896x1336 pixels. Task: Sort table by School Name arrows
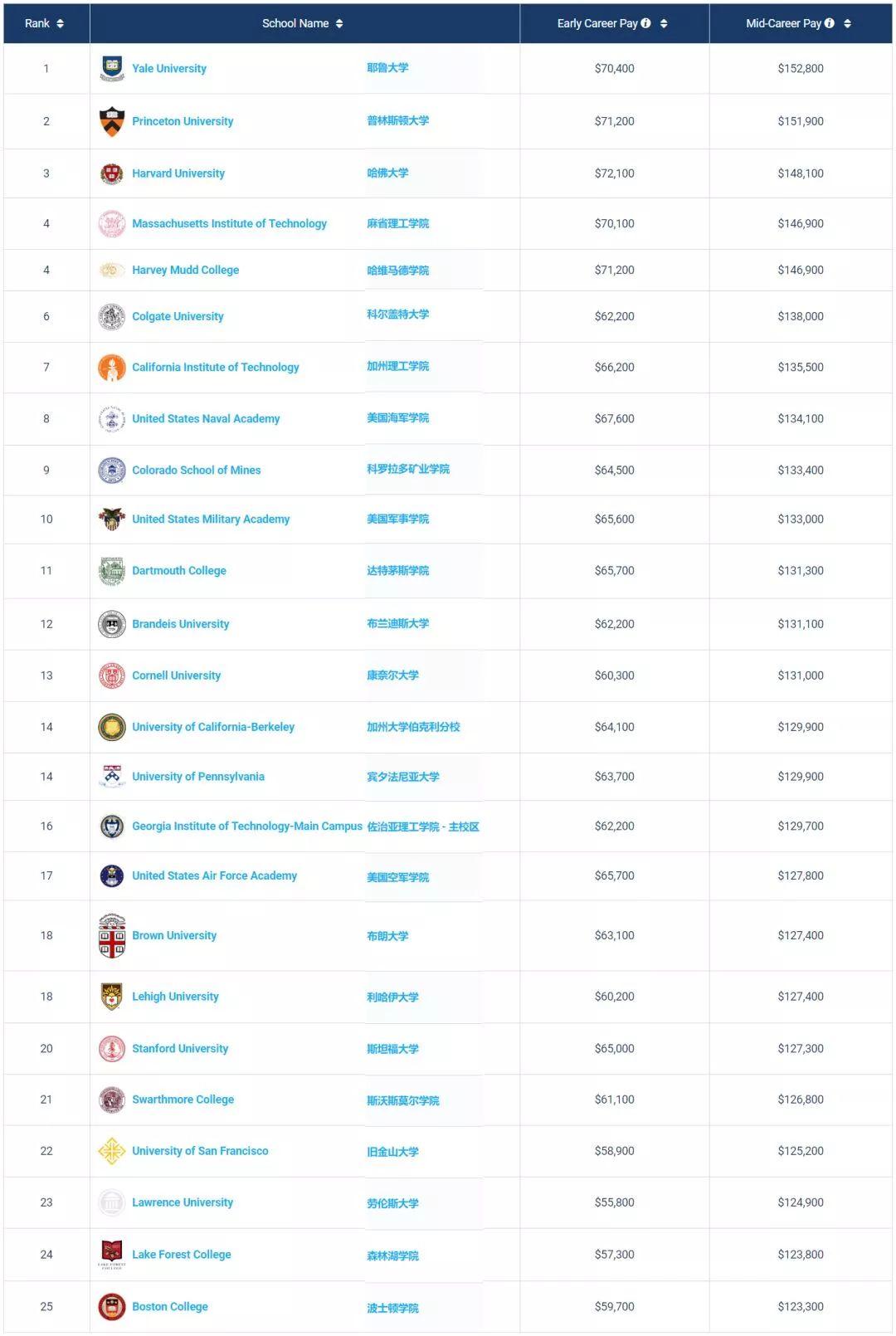coord(339,23)
